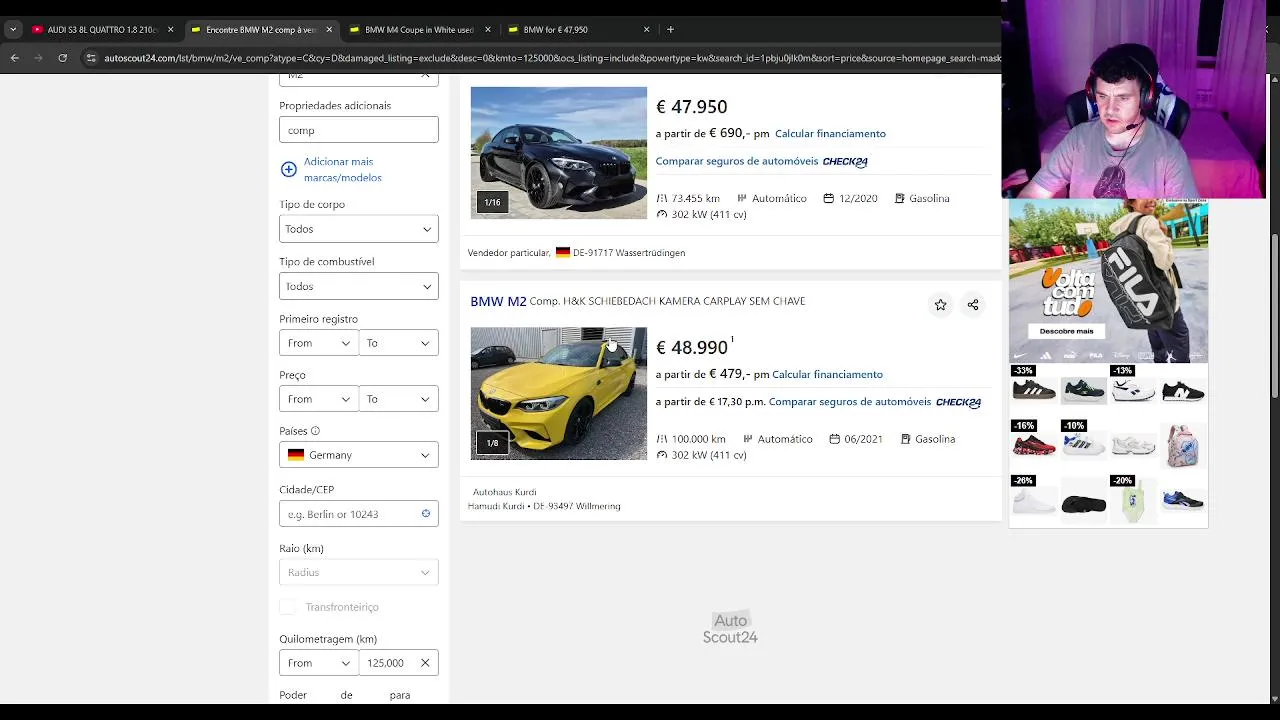This screenshot has width=1280, height=720.
Task: Open site information icon in address bar
Action: pyautogui.click(x=91, y=58)
